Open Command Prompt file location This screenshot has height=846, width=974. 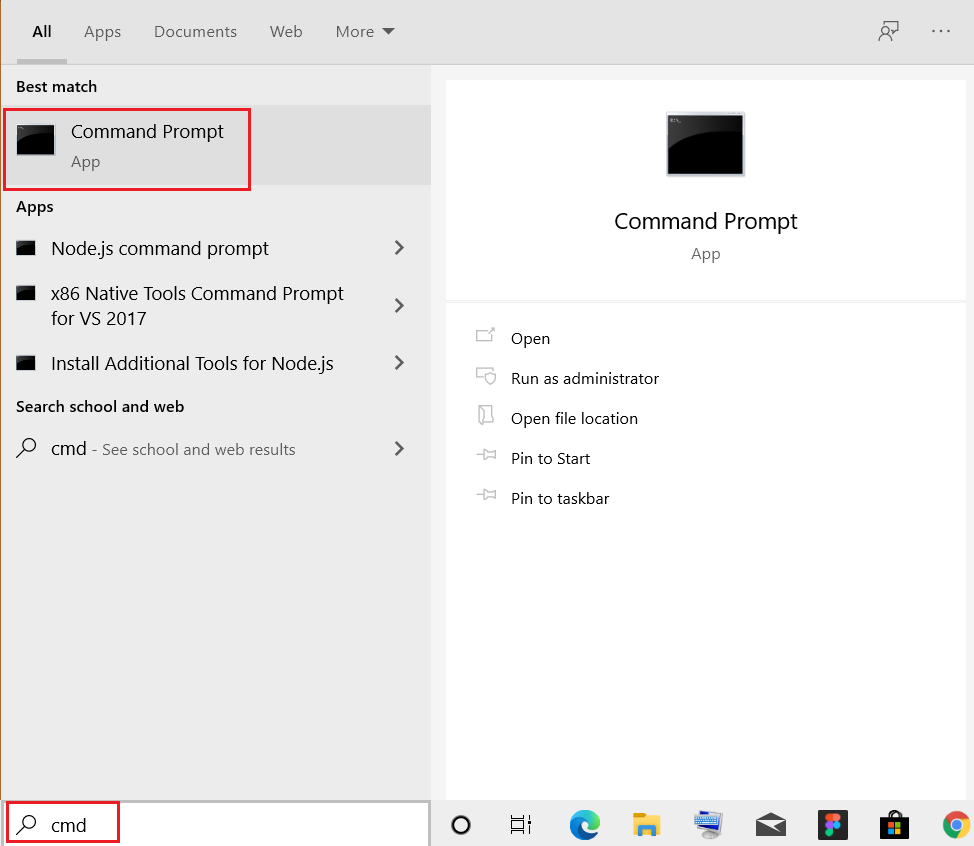(x=573, y=418)
